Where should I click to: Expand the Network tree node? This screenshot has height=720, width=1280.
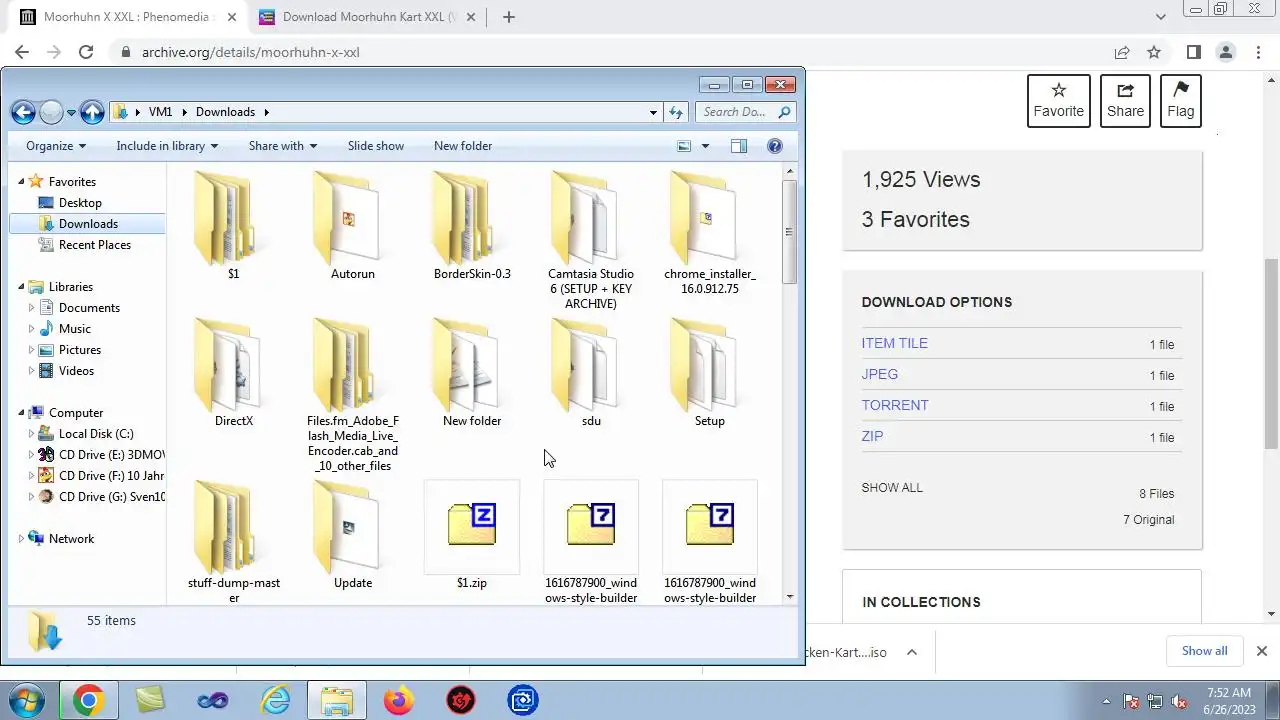(21, 538)
